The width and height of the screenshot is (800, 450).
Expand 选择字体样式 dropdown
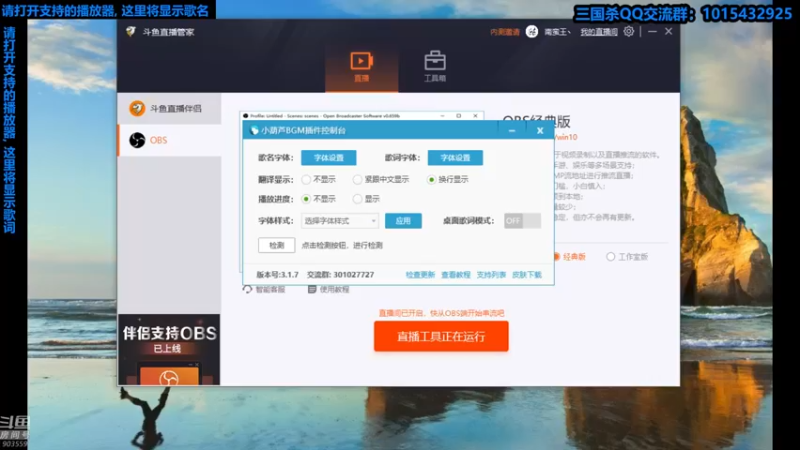pos(340,221)
